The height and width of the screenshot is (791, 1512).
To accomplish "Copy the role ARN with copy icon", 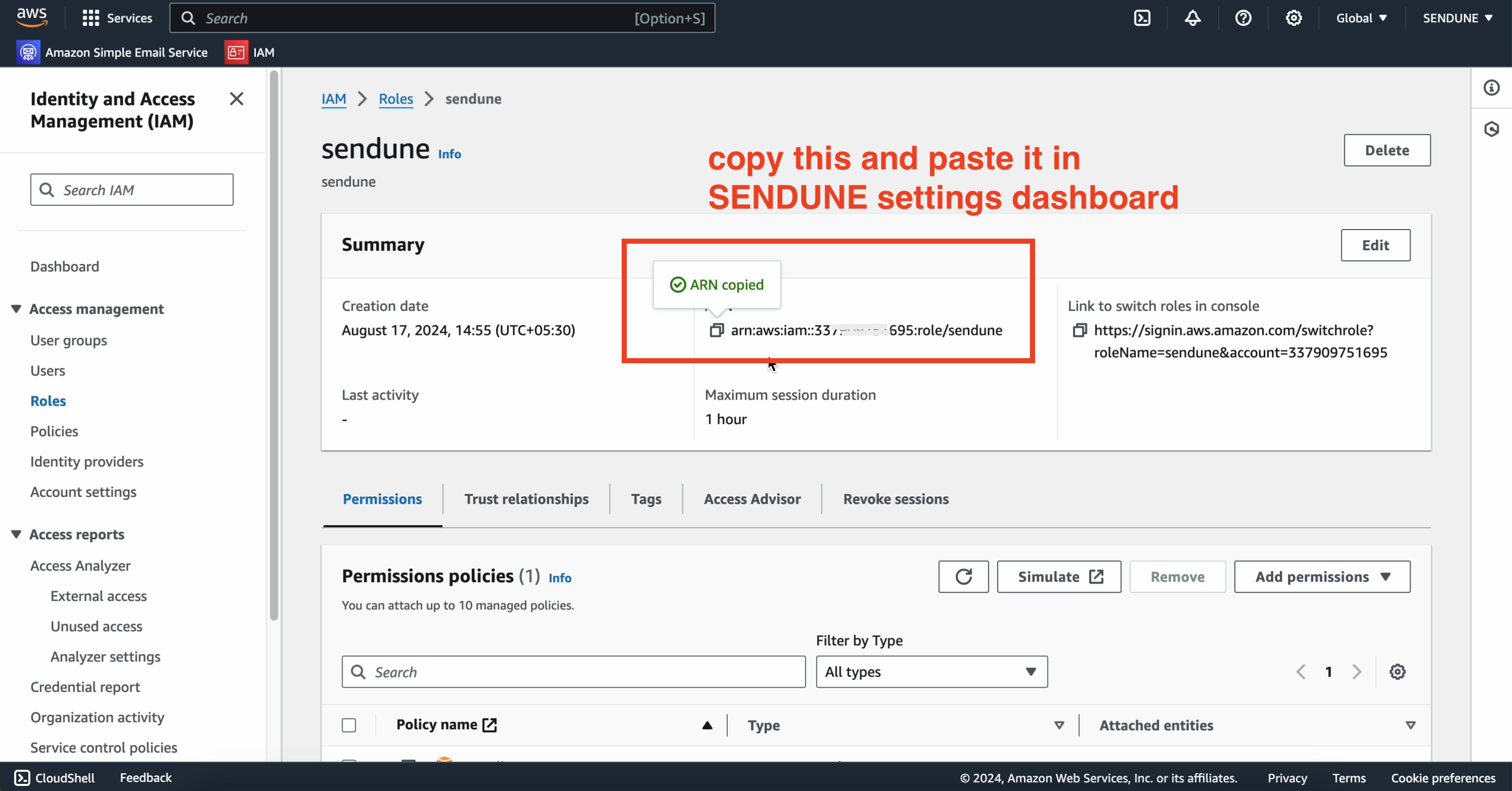I will pos(716,330).
